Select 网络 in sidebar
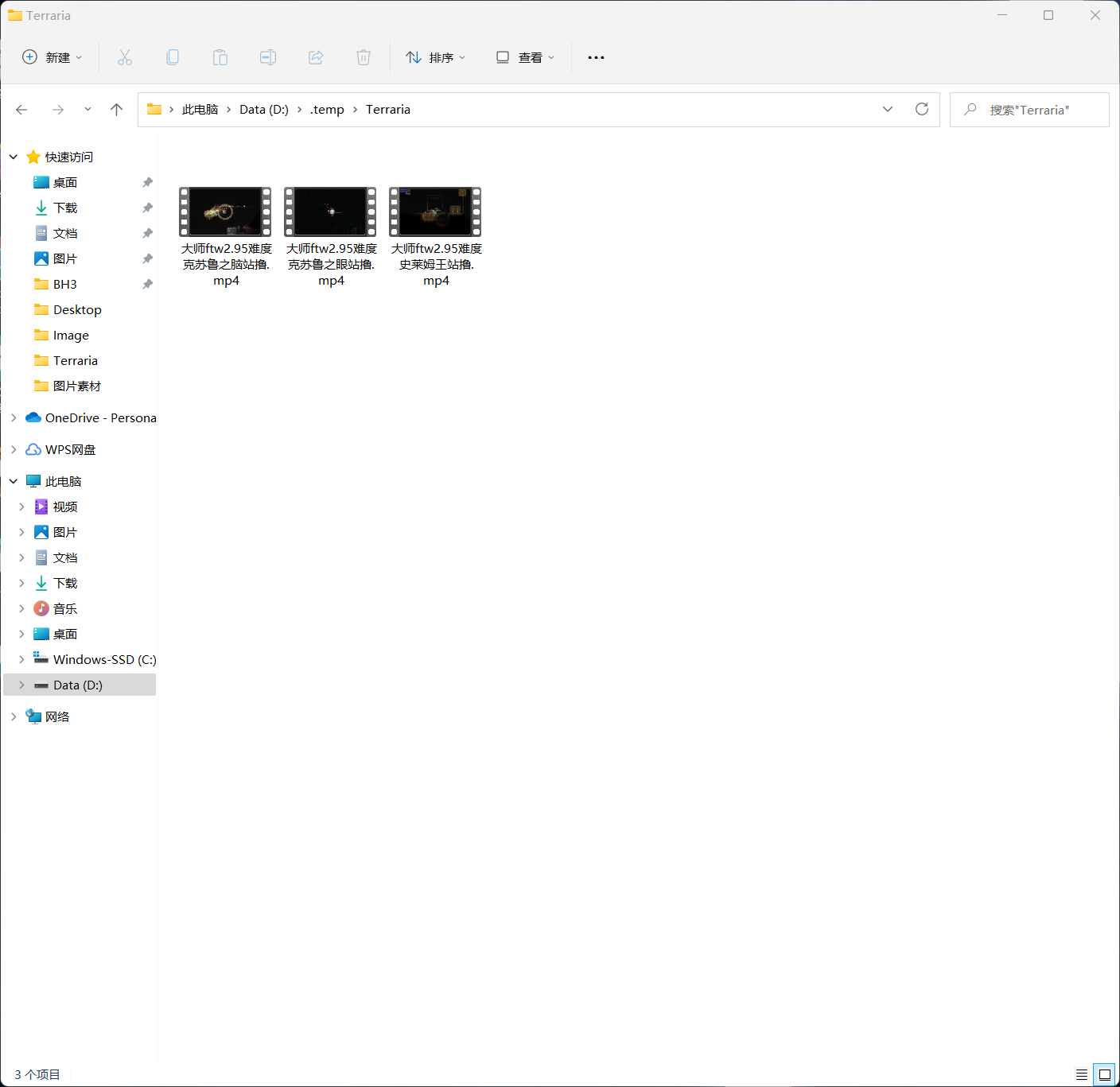 tap(57, 717)
